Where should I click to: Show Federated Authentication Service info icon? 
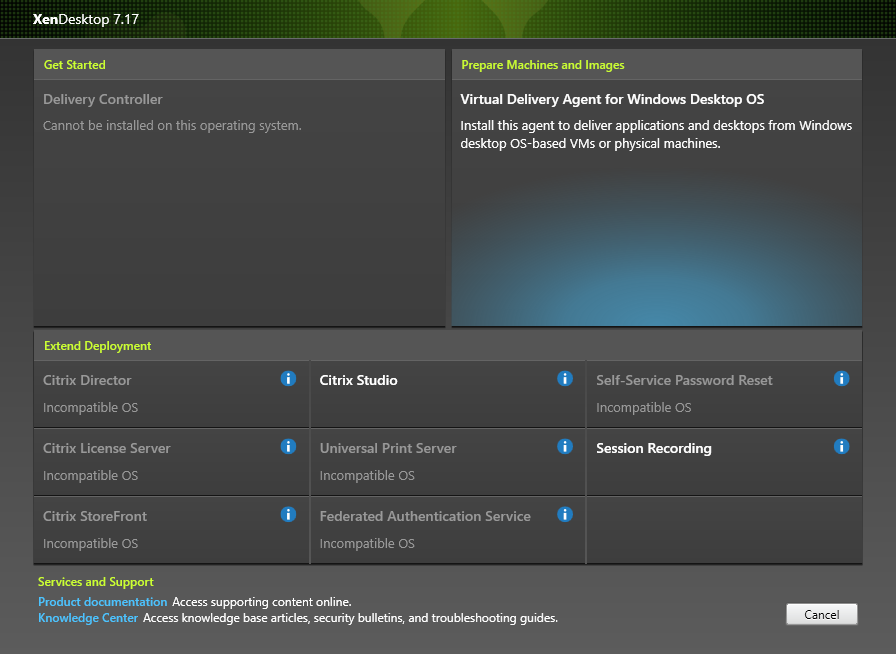[x=565, y=515]
